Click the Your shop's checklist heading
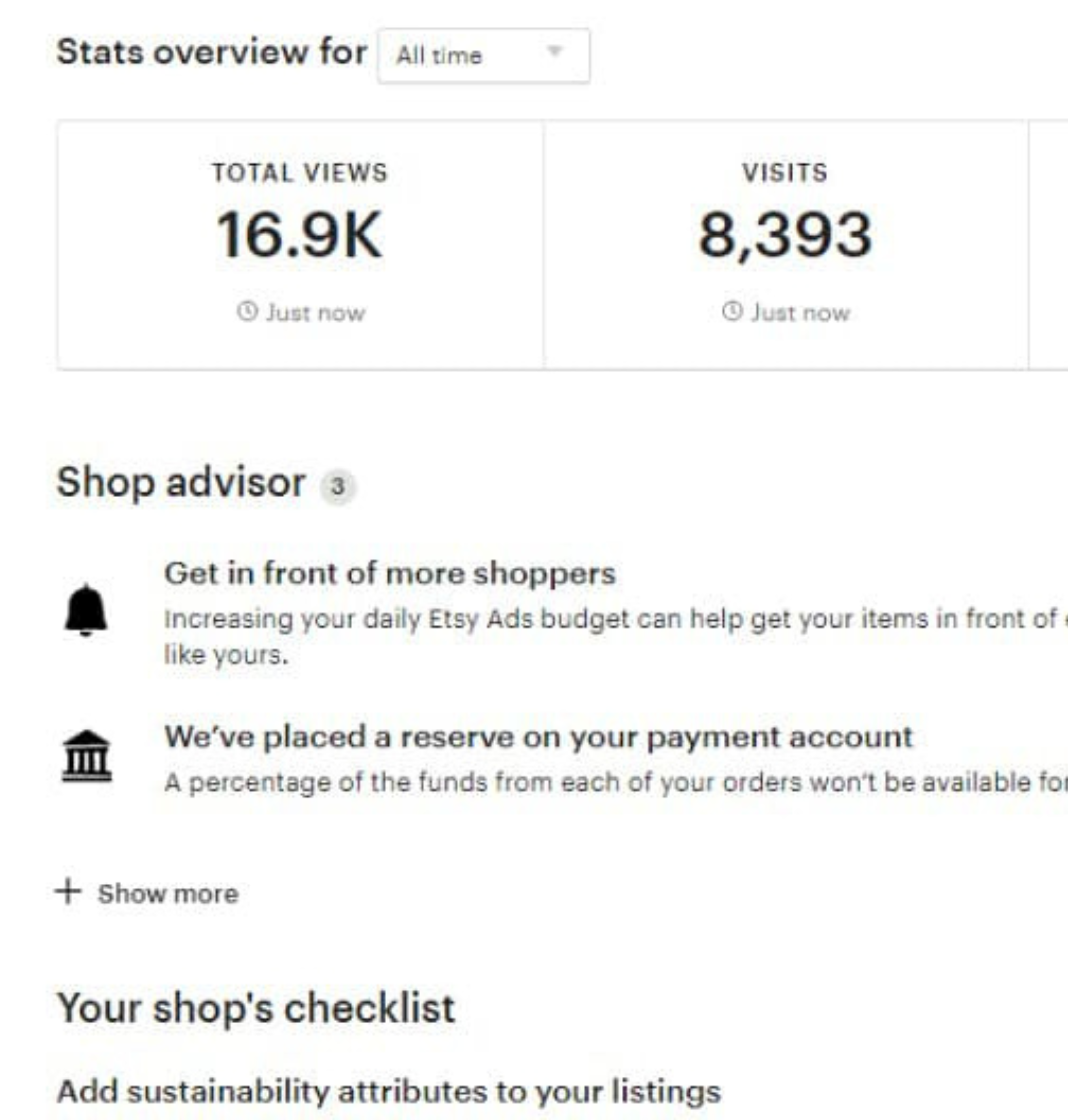 [256, 1008]
